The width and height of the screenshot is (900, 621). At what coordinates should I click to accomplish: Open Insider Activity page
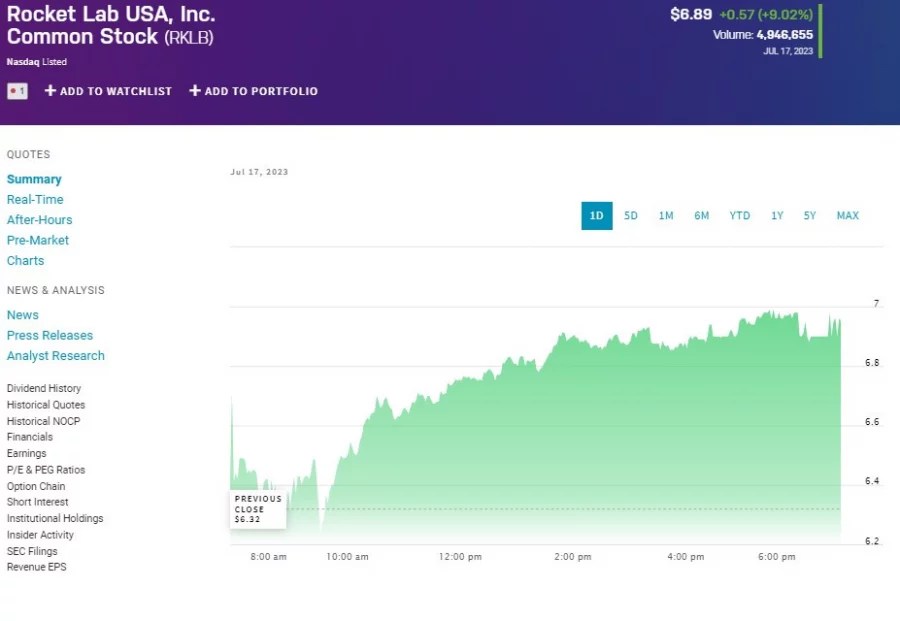(40, 535)
